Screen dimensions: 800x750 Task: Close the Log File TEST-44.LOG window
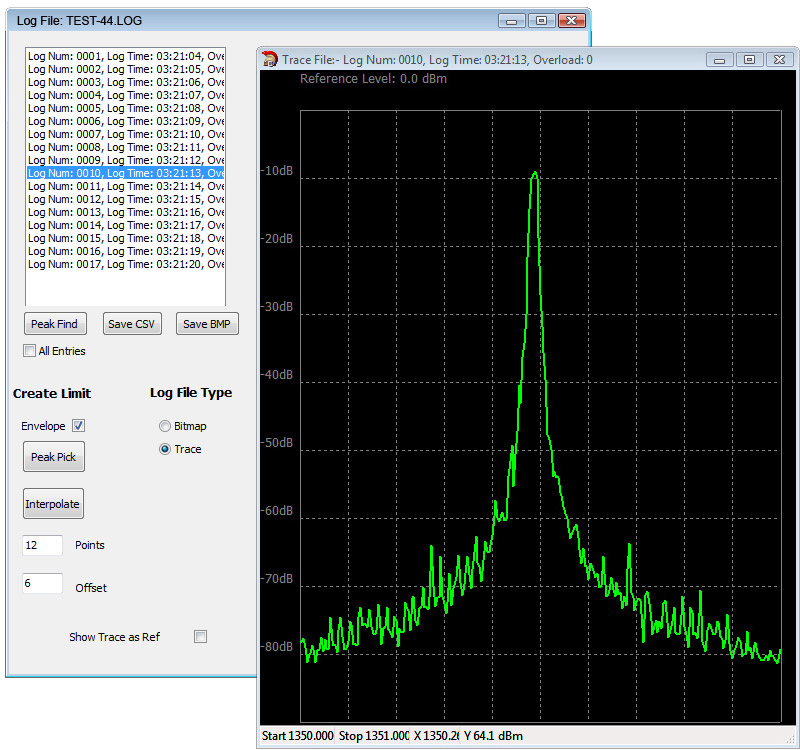571,20
